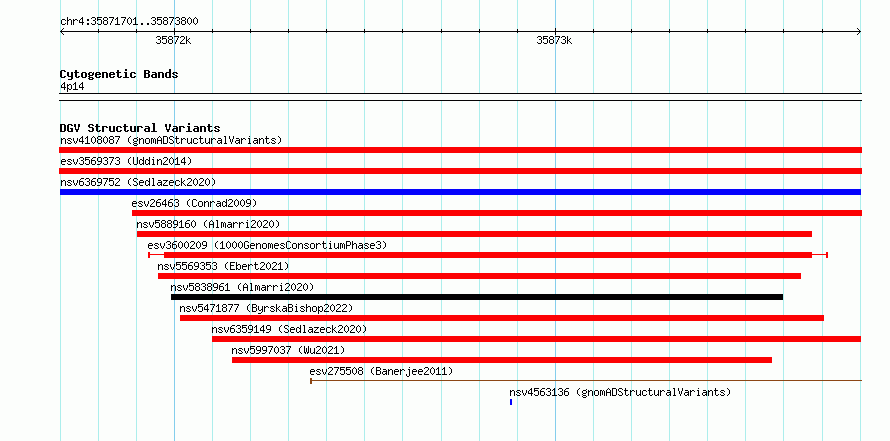Select the red bar for esv26463
This screenshot has height=441, width=890.
[497, 213]
